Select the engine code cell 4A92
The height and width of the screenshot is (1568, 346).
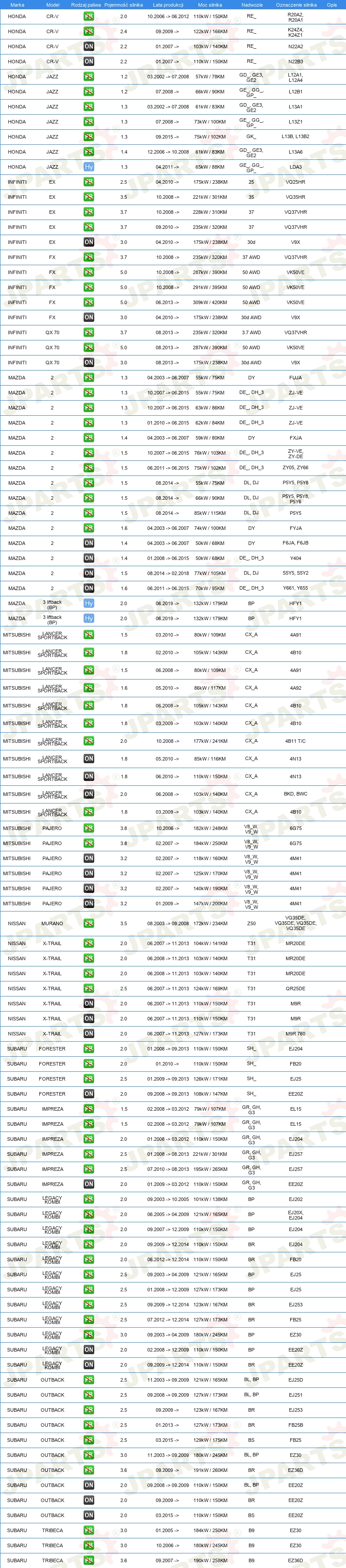click(296, 688)
